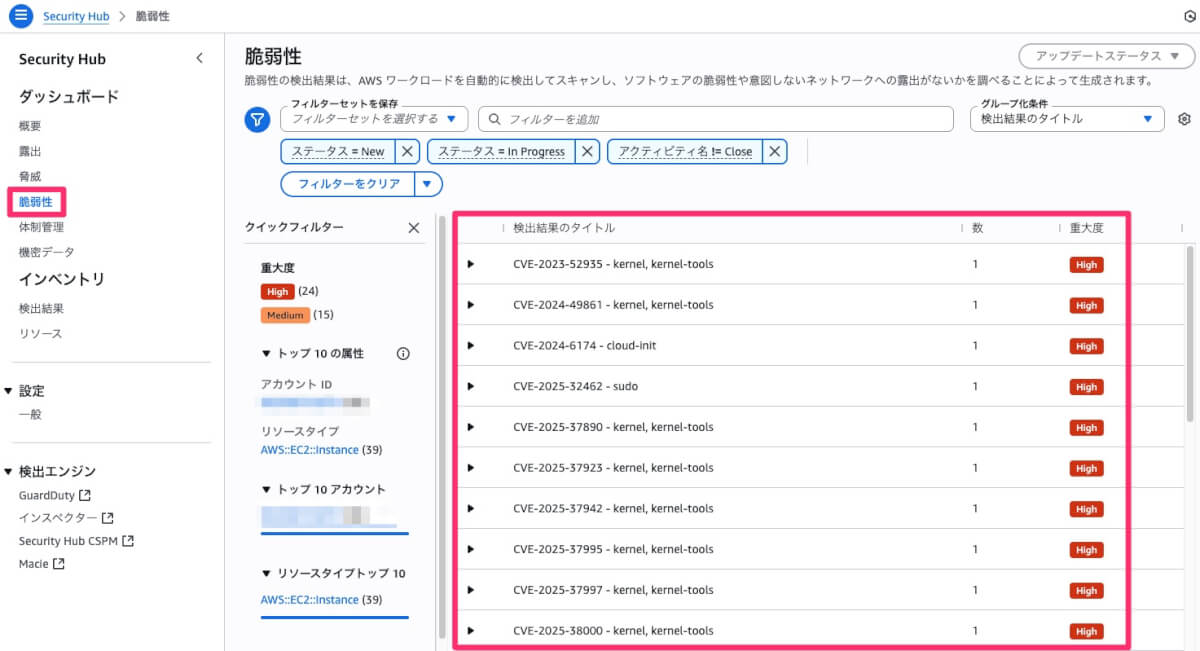Open リソース under インベントリ
This screenshot has width=1200, height=651.
pos(40,333)
